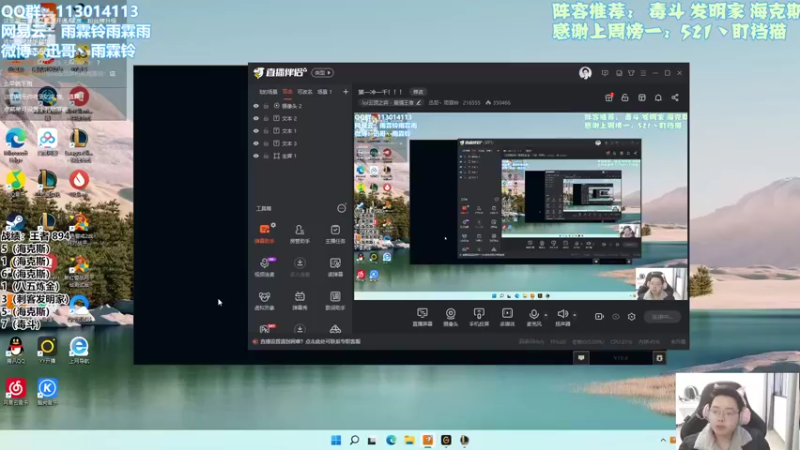Click the padlock icon in the top-right toolbar

click(x=625, y=97)
